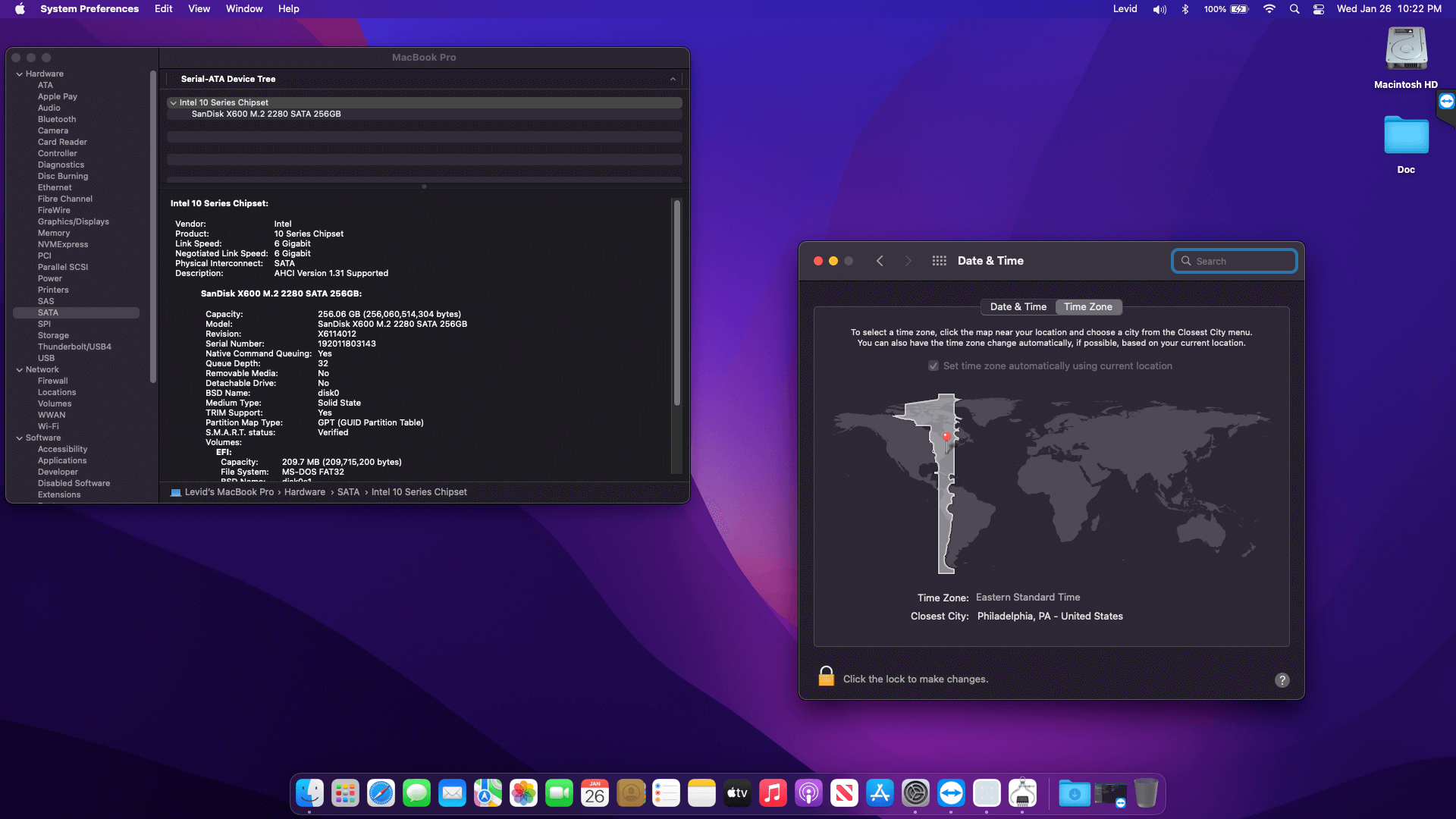Open TeamViewer from the Dock

[951, 793]
